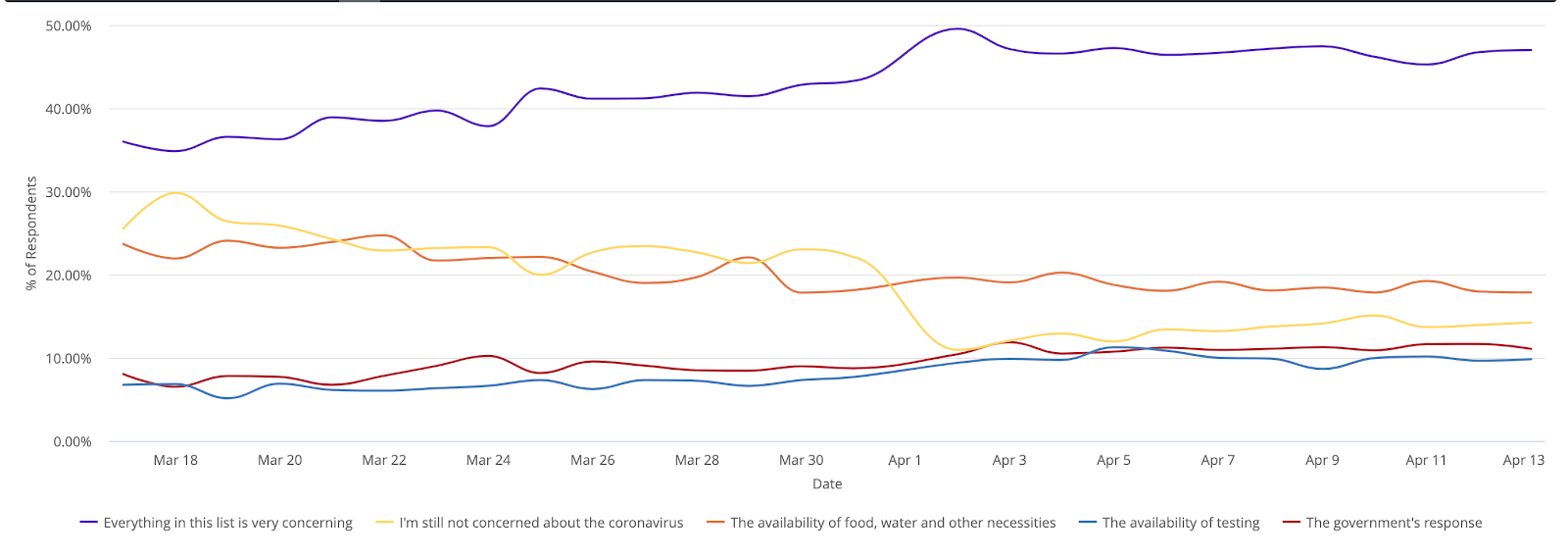This screenshot has width=1568, height=556.
Task: Click the yellow legend line marker
Action: pos(385,523)
